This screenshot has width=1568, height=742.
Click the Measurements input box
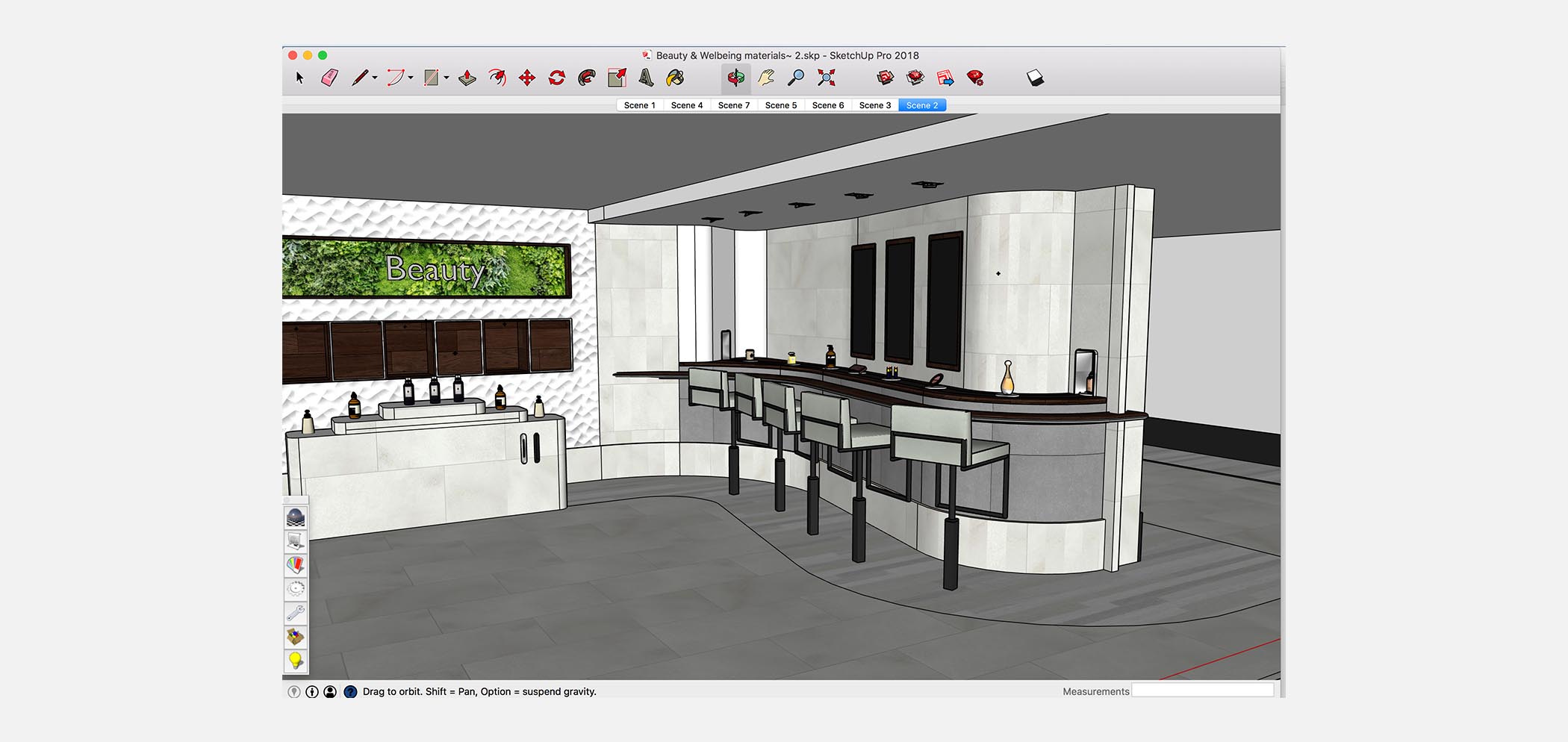point(1203,690)
